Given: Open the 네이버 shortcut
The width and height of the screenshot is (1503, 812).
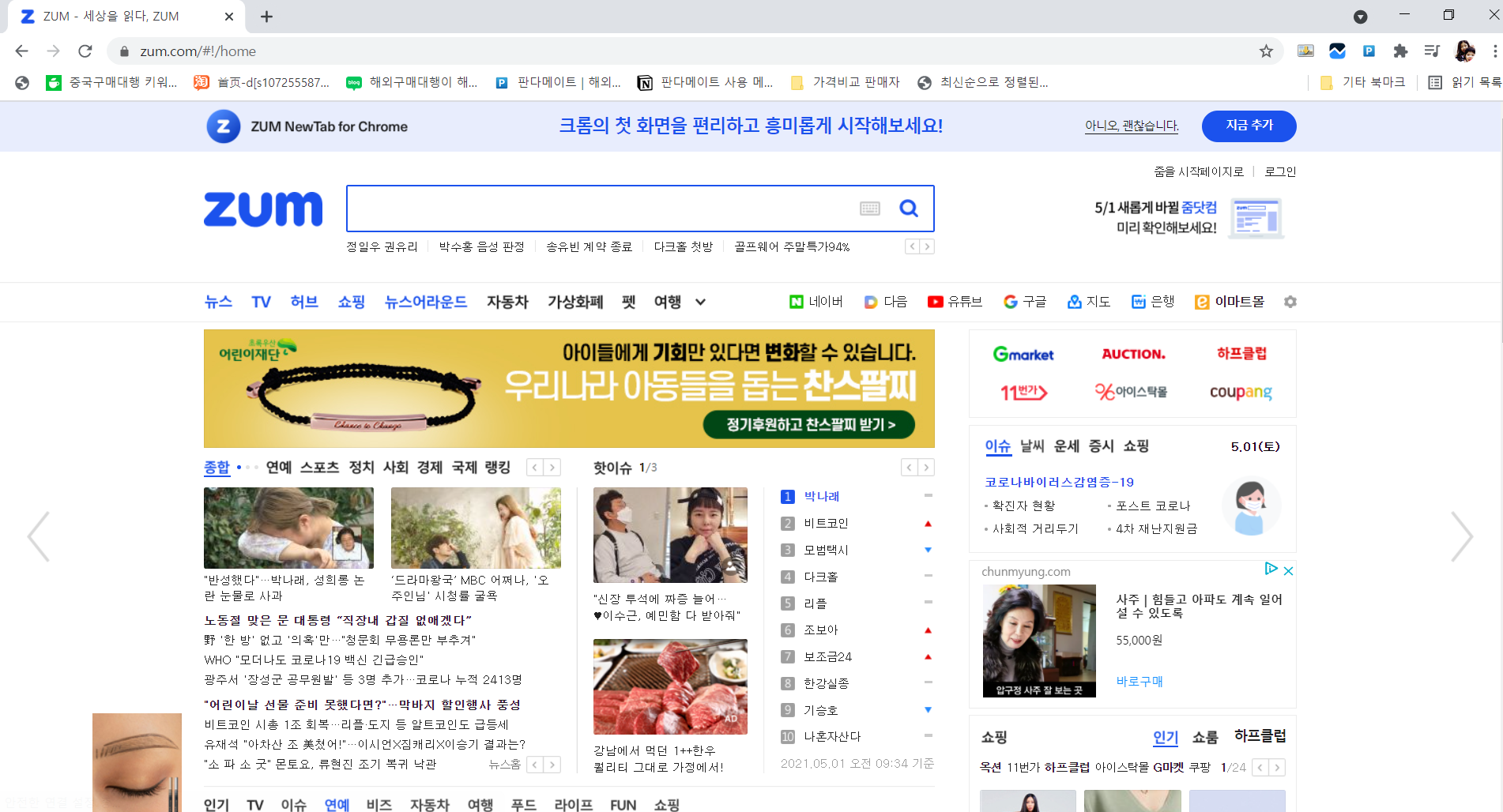Looking at the screenshot, I should [816, 302].
